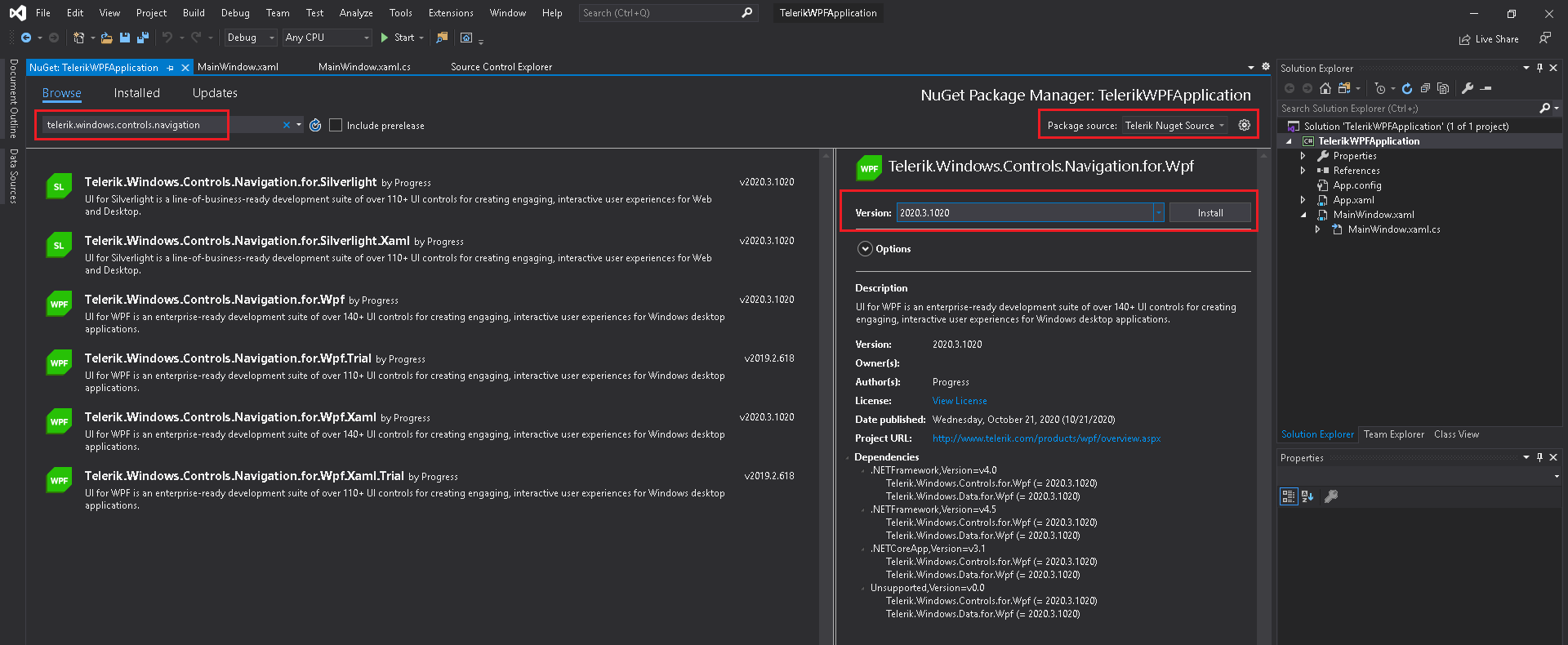Click Switch Views icon in Solution Explorer
Image resolution: width=1568 pixels, height=645 pixels.
(1343, 88)
